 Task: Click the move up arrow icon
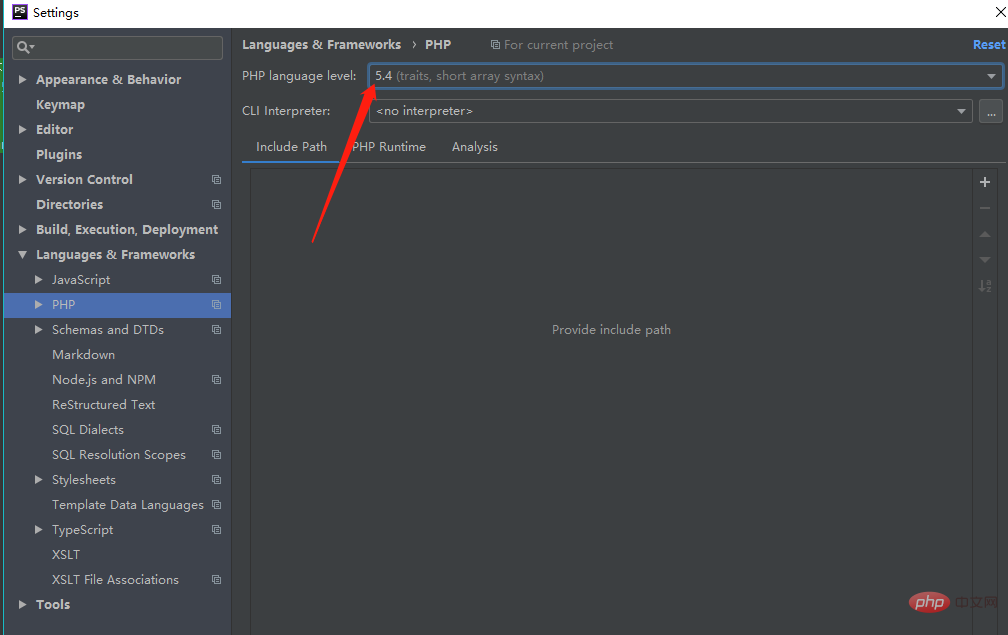click(x=985, y=234)
